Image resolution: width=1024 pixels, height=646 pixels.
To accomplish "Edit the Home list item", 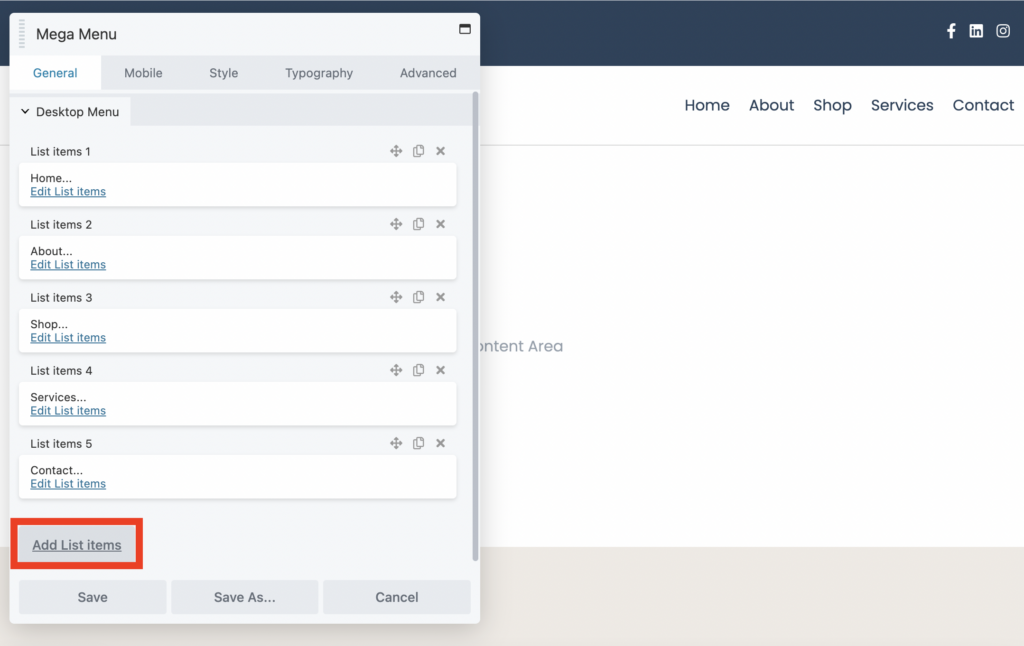I will click(68, 192).
